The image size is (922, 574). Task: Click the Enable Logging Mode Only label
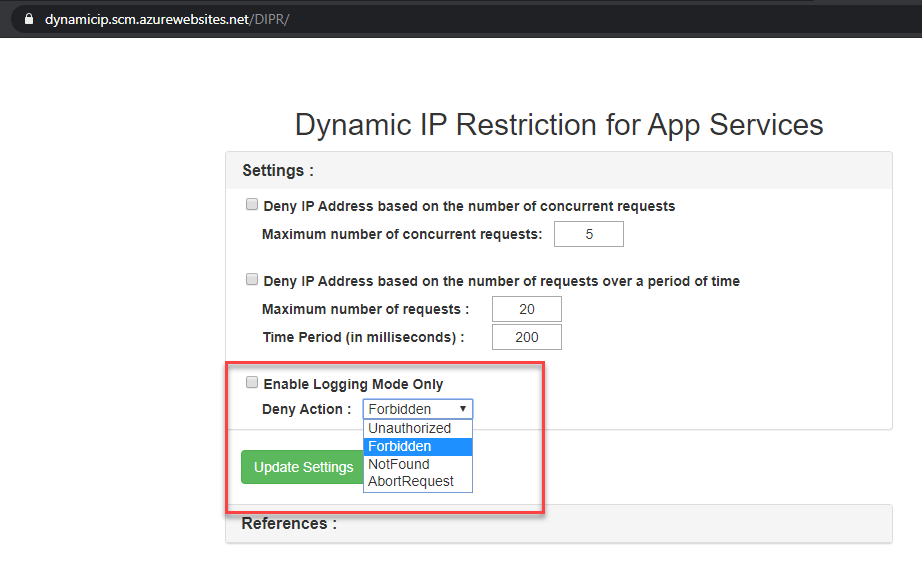353,384
